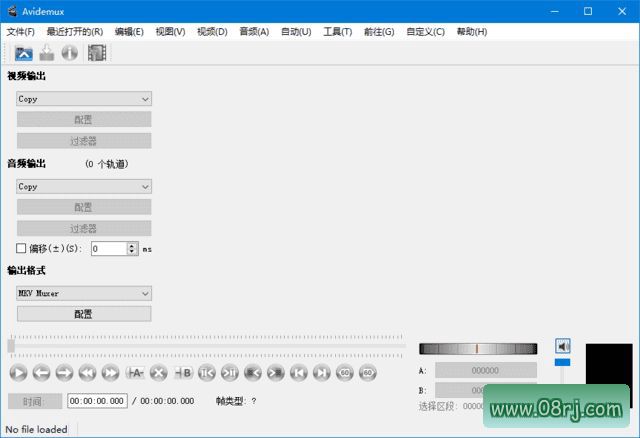Viewport: 640px width, 438px height.
Task: Search previous black frame icon
Action: point(253,373)
